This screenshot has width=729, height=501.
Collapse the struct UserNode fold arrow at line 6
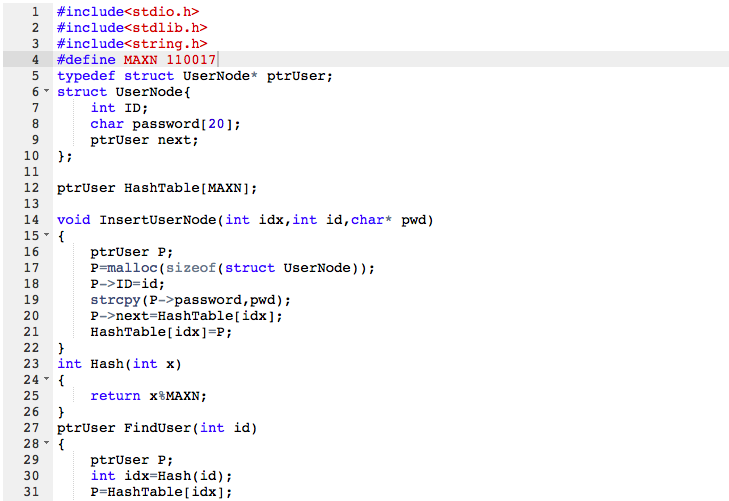tap(46, 91)
